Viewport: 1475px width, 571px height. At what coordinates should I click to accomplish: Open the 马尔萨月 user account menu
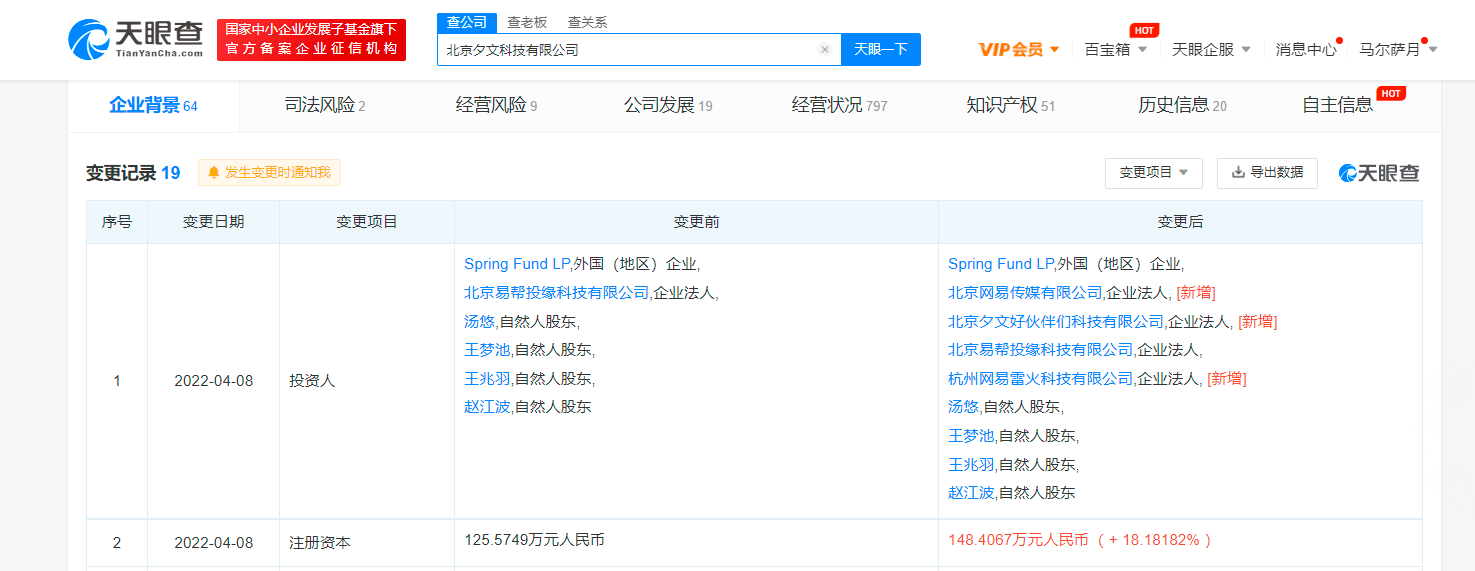(x=1398, y=49)
